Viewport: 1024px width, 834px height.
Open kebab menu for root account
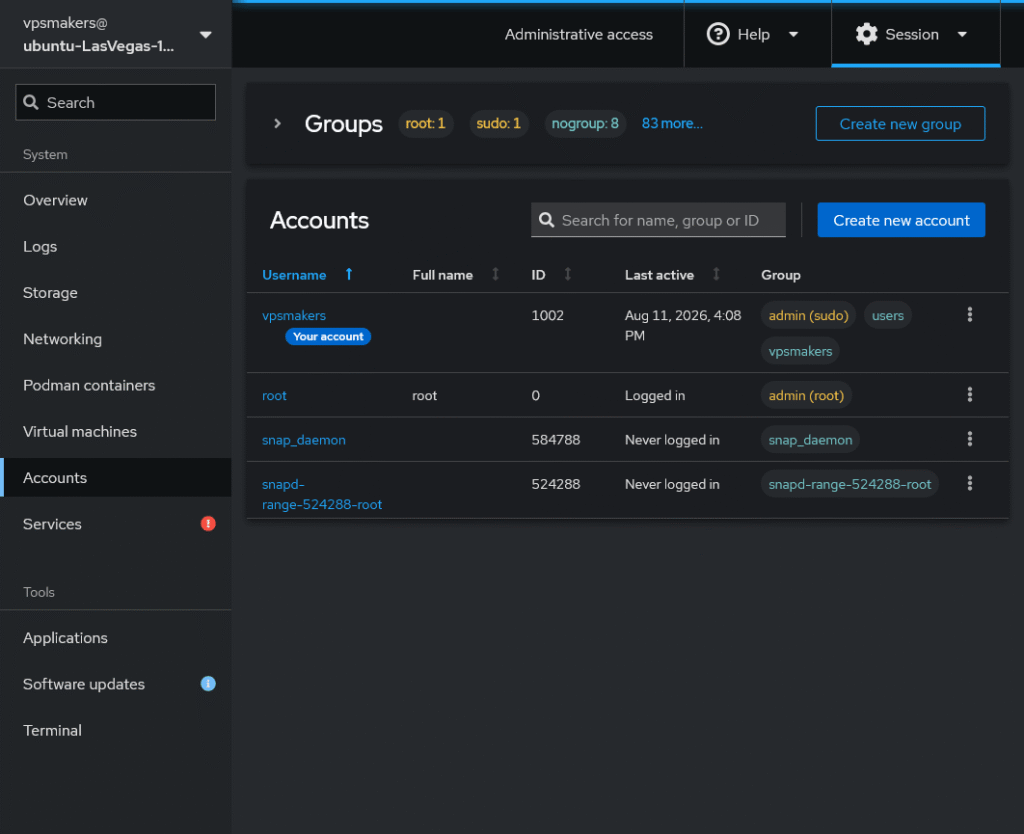[969, 394]
